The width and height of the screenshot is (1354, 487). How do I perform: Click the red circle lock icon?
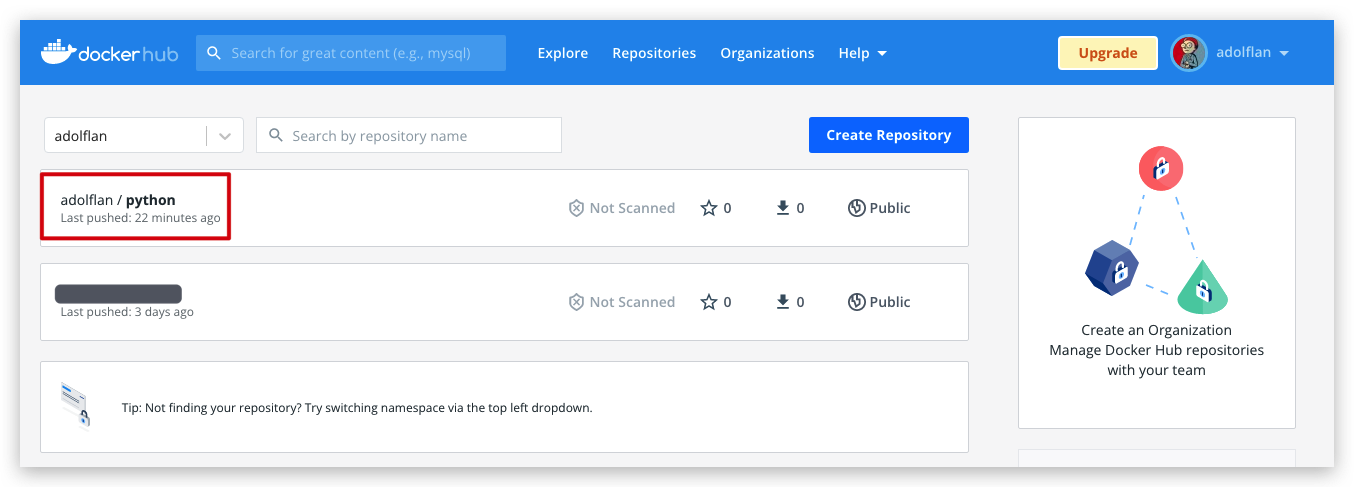[1161, 168]
